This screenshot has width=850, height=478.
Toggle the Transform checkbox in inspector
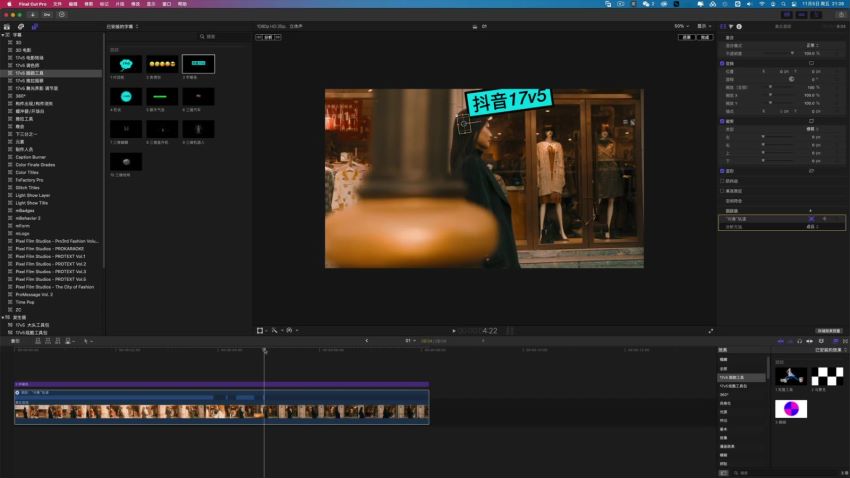(722, 63)
